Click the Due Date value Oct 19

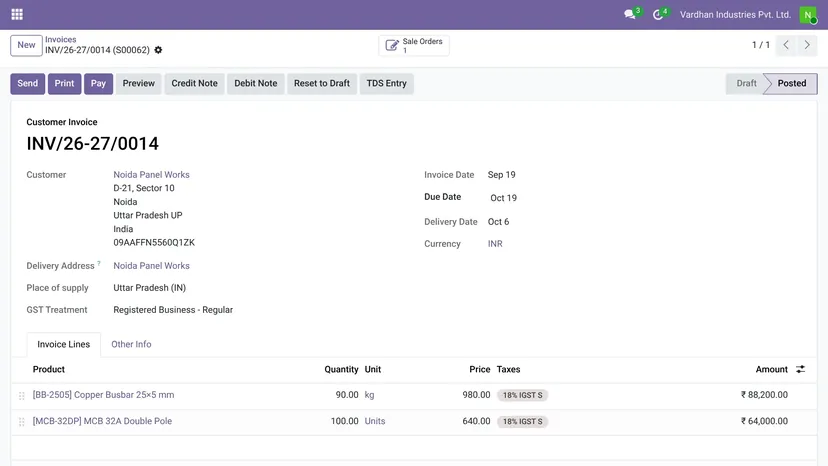(503, 198)
